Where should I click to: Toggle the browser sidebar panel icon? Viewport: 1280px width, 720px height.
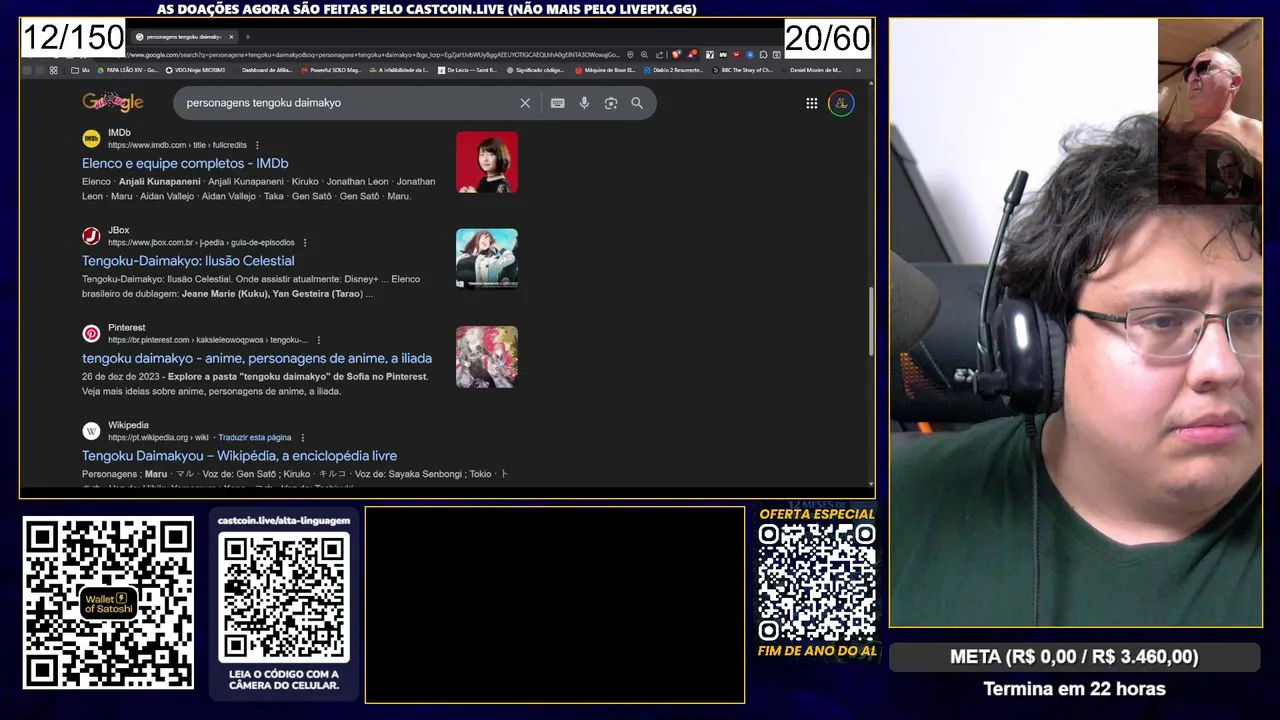777,55
